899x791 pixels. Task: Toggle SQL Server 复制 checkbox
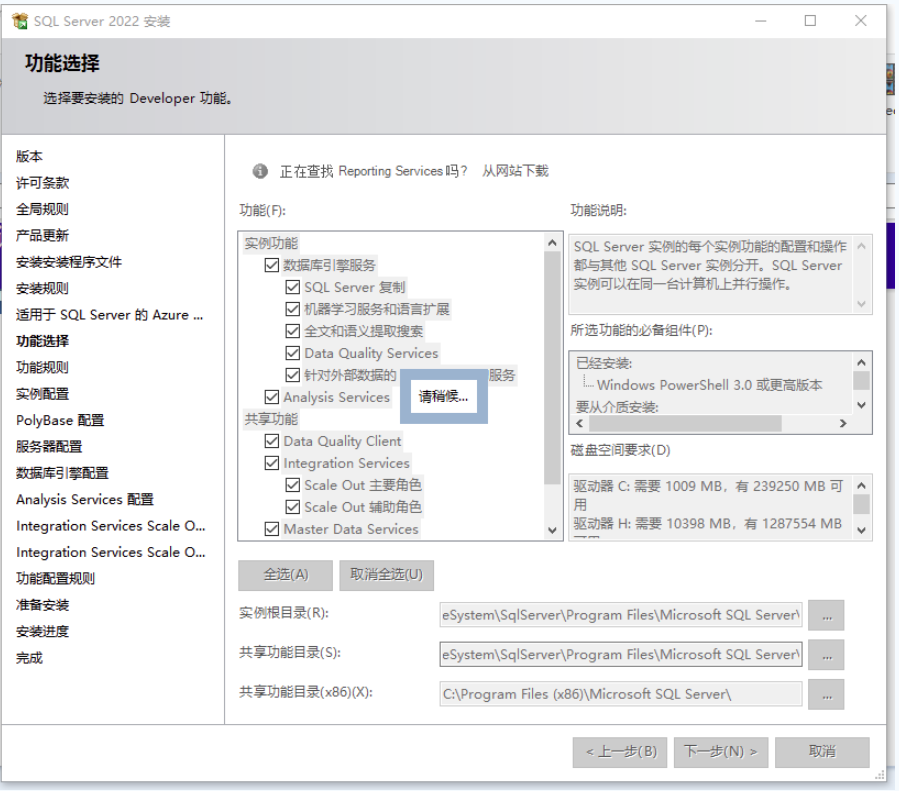pyautogui.click(x=292, y=287)
